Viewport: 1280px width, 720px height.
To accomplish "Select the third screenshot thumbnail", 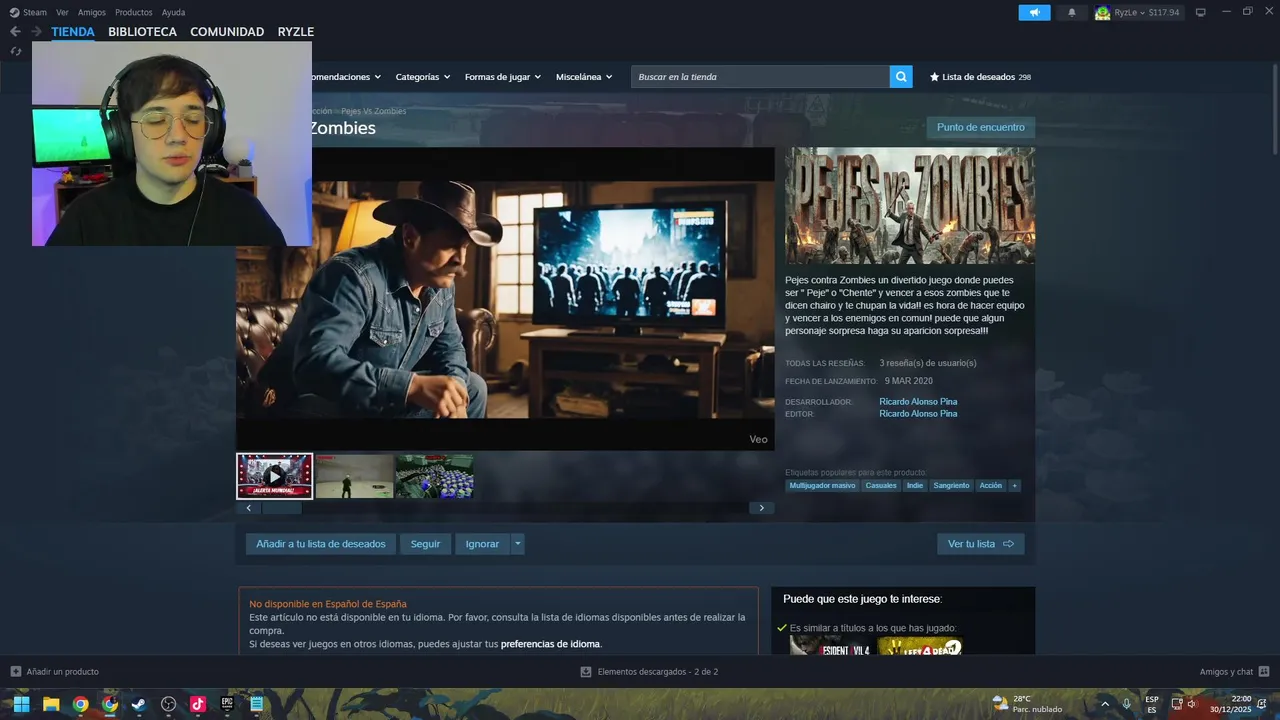I will click(434, 476).
